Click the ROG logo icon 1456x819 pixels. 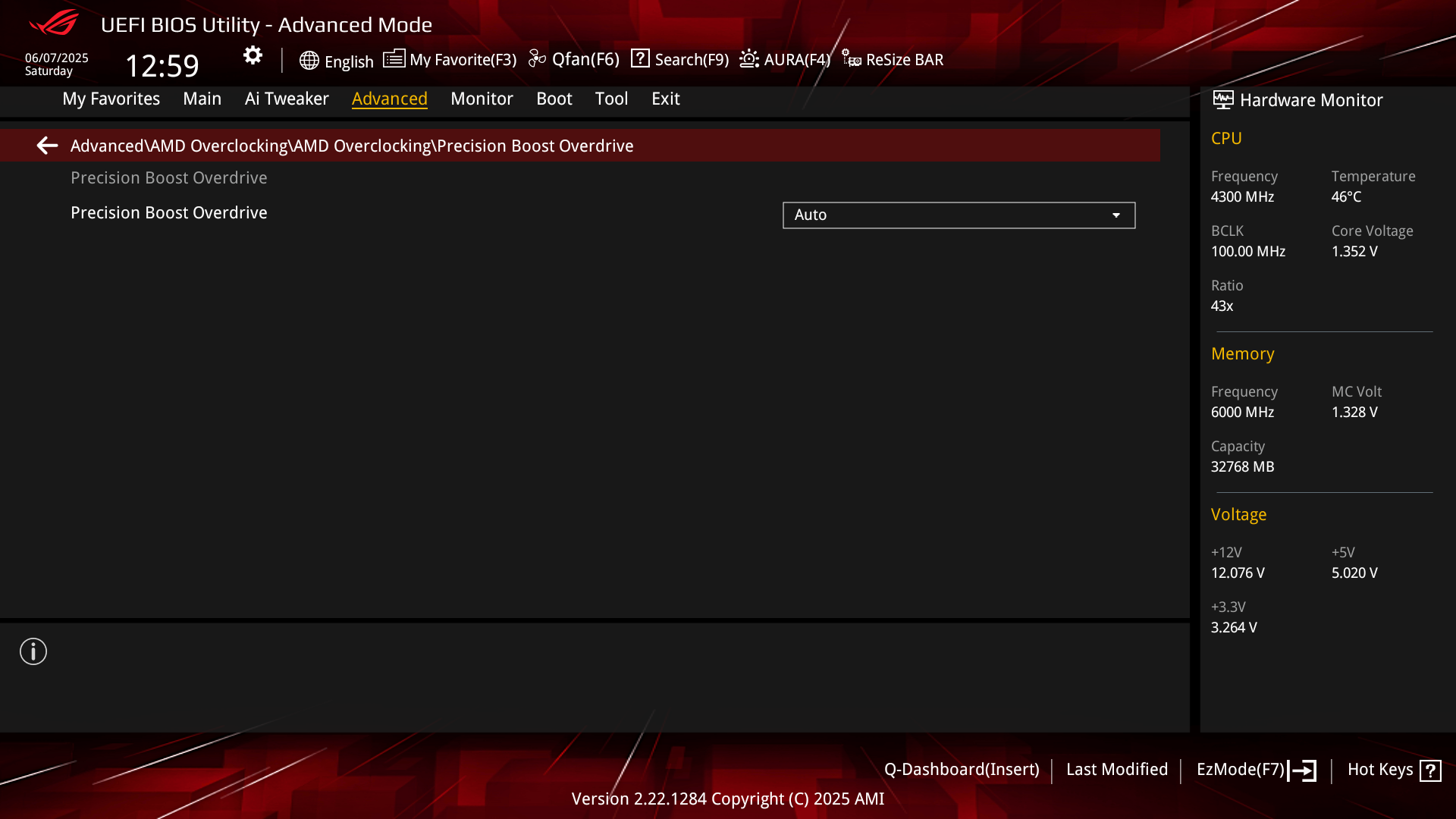point(54,23)
